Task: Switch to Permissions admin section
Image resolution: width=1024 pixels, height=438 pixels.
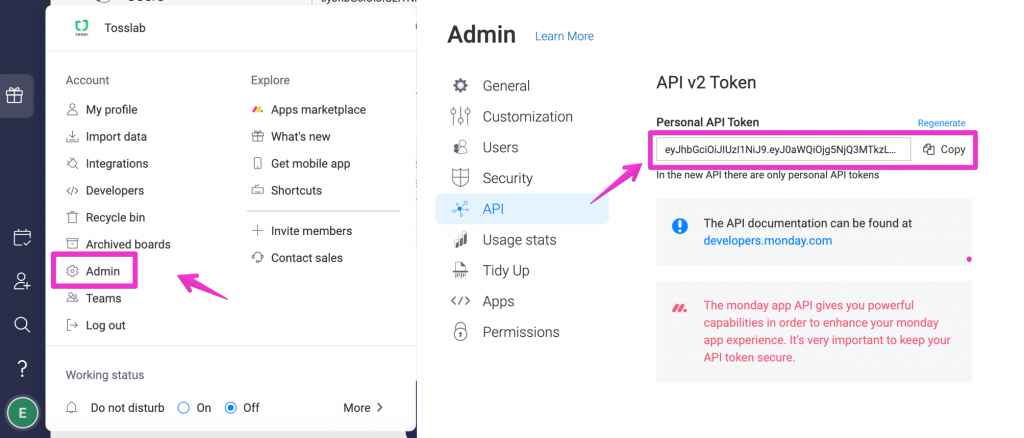Action: [x=521, y=332]
